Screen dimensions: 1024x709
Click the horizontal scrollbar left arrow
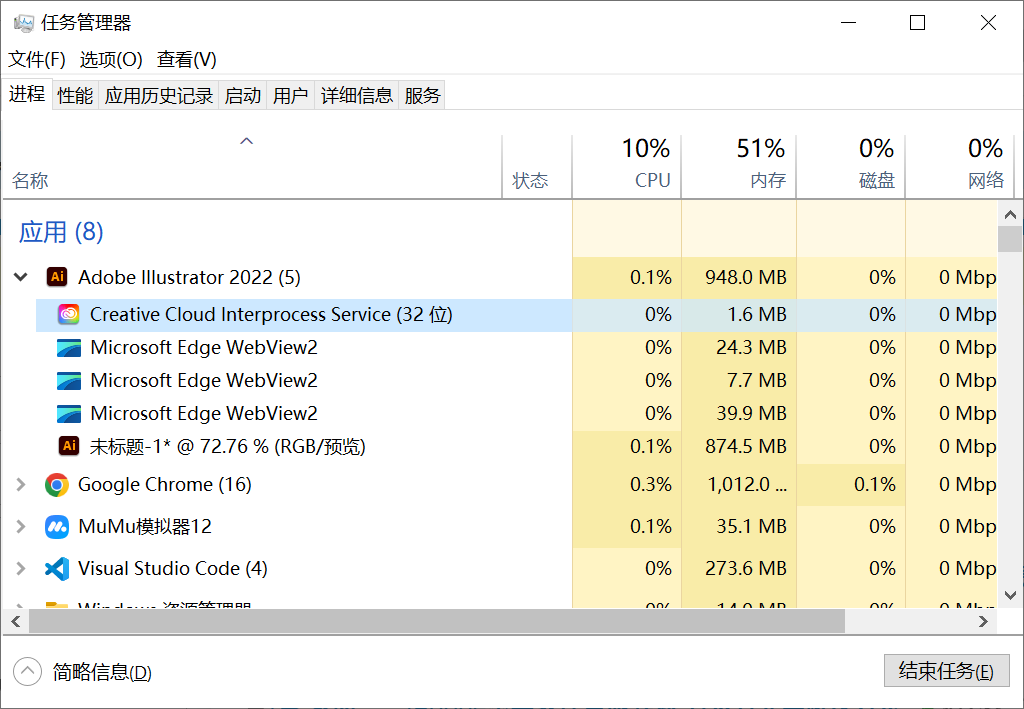tap(16, 622)
